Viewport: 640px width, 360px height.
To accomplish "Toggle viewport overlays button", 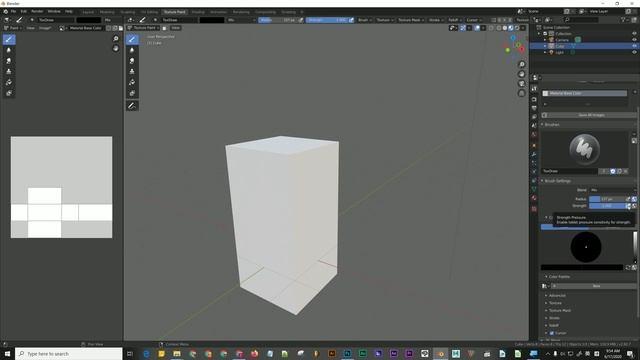I will tap(477, 28).
